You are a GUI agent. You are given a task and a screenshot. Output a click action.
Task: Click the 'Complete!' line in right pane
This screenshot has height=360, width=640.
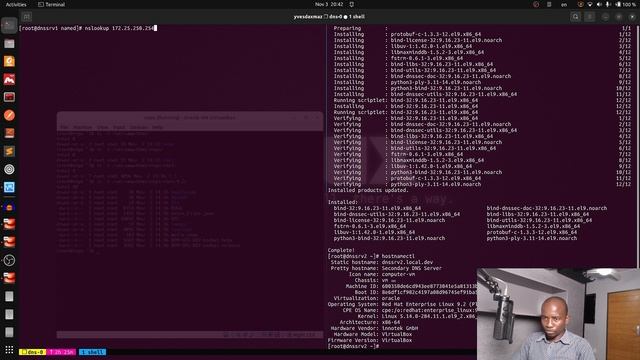coord(341,250)
